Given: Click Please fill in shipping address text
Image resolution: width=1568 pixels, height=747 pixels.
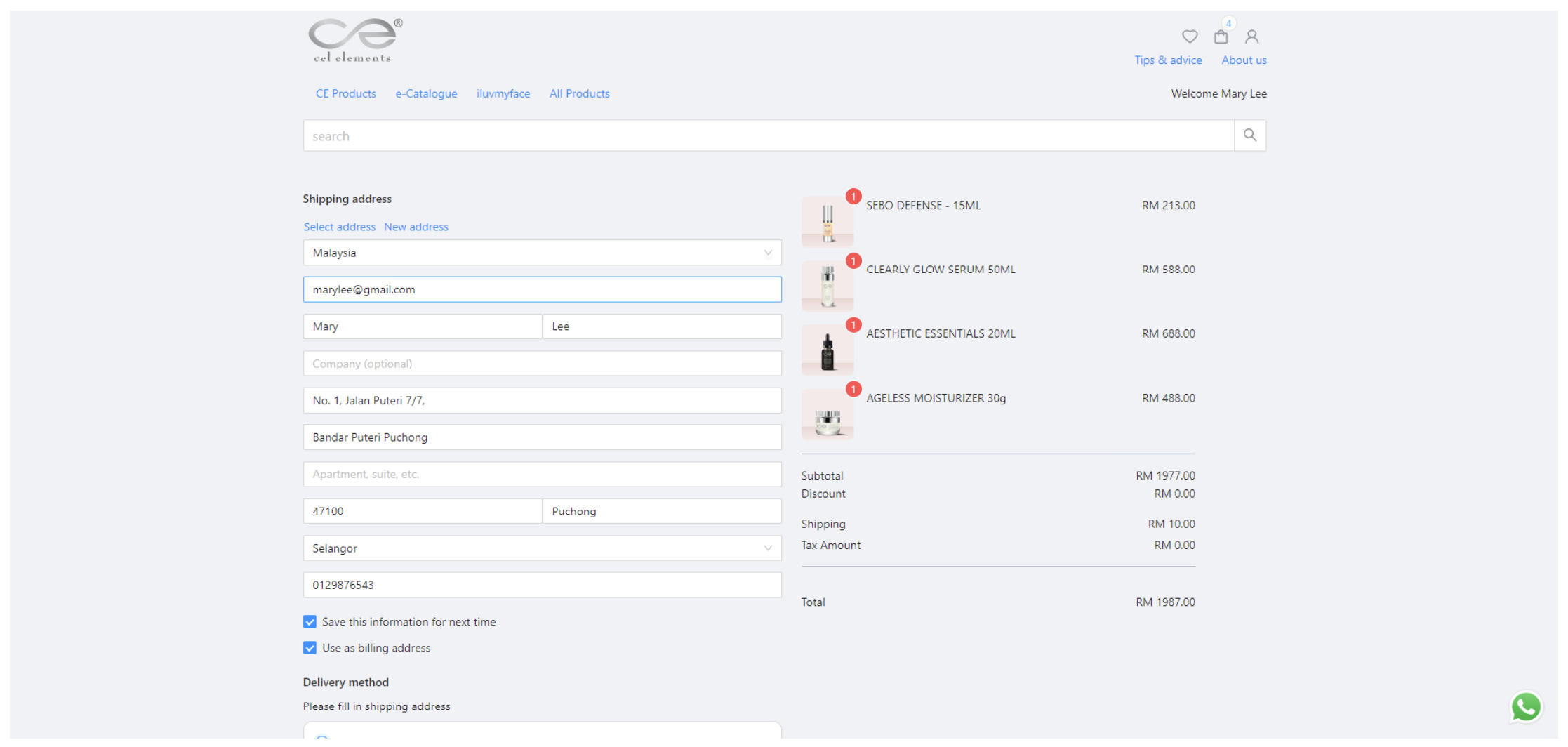Looking at the screenshot, I should pos(376,706).
